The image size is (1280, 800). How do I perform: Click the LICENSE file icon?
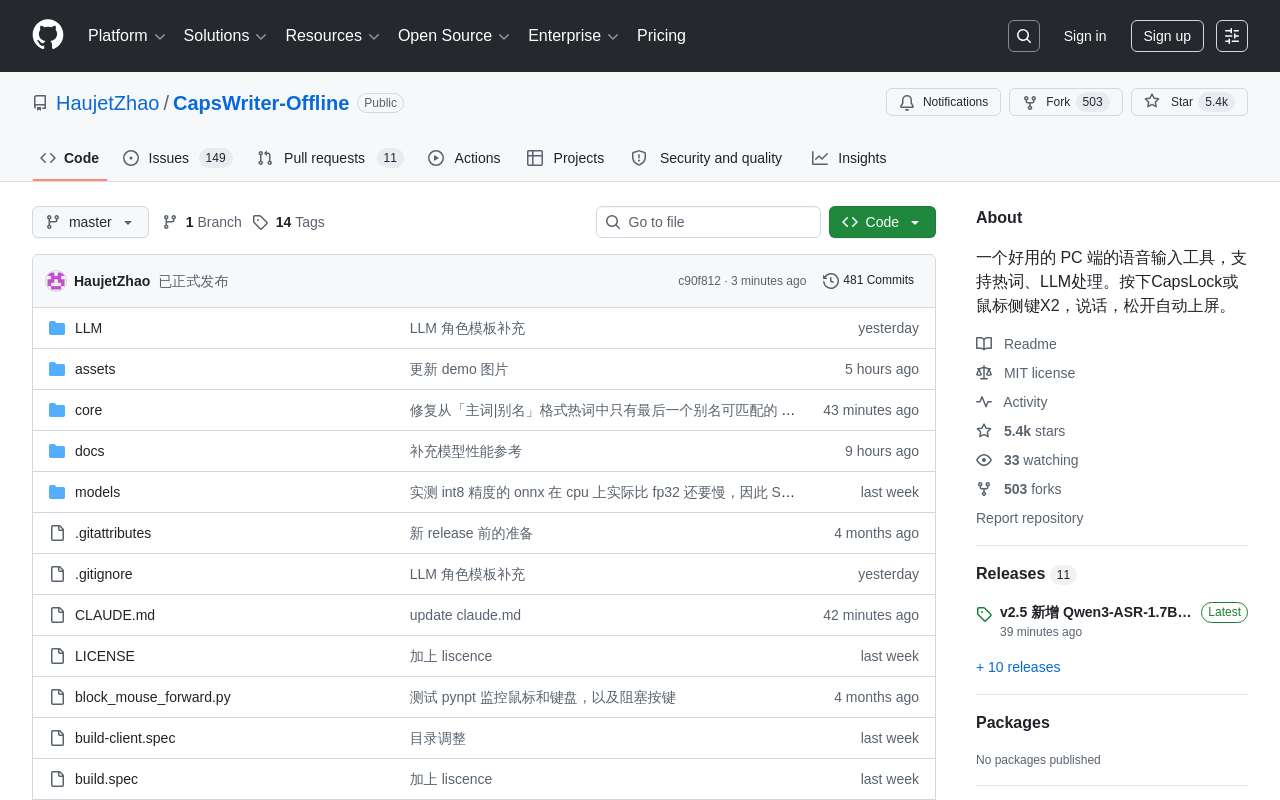tap(57, 656)
